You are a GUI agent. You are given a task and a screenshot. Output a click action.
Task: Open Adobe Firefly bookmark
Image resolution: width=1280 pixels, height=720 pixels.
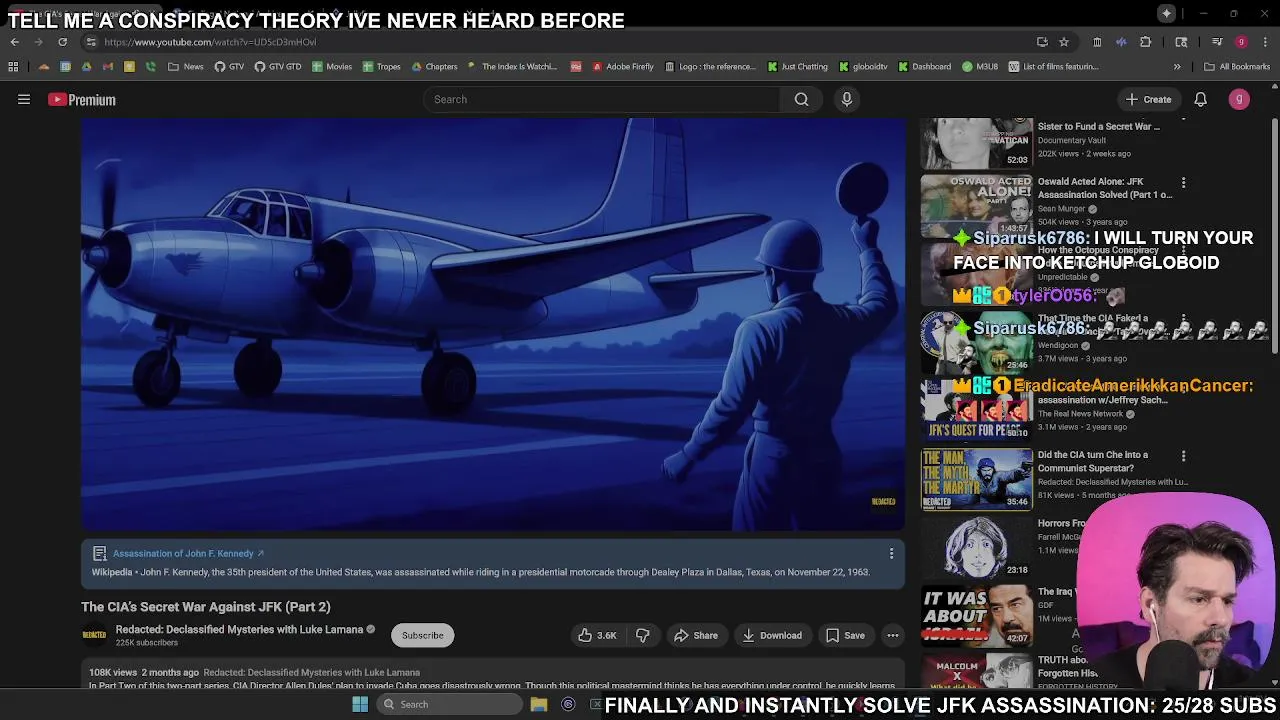click(x=623, y=66)
